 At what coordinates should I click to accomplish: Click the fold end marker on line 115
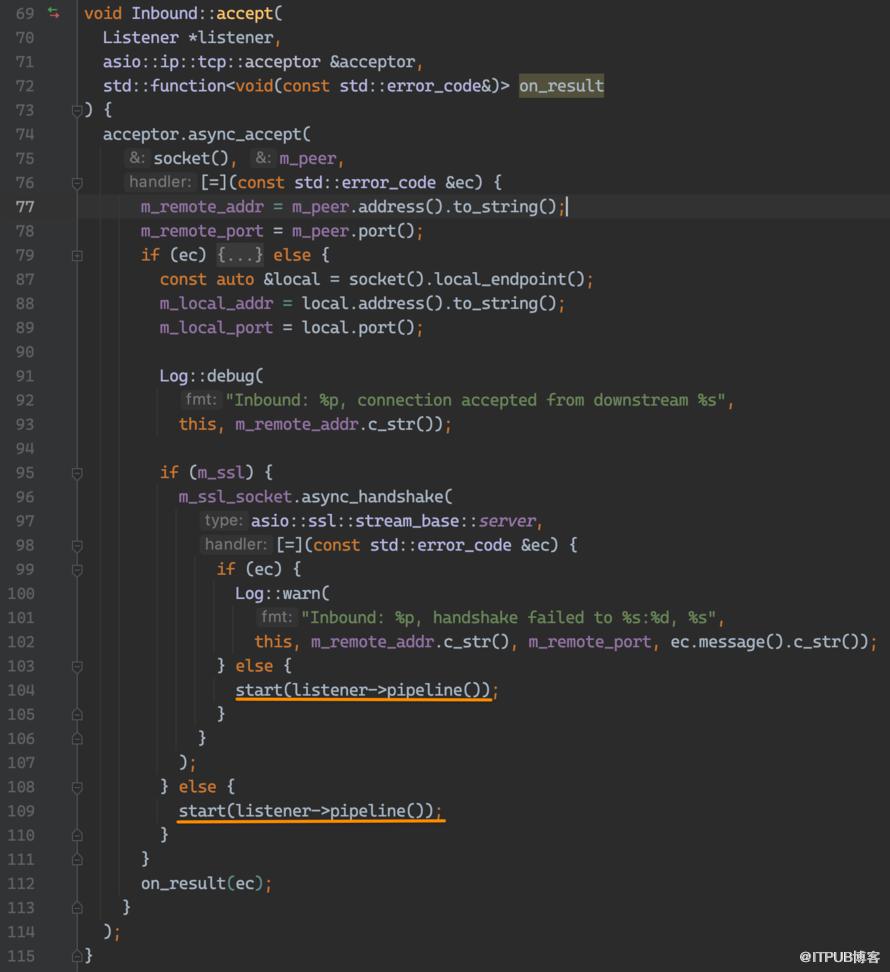[x=77, y=956]
